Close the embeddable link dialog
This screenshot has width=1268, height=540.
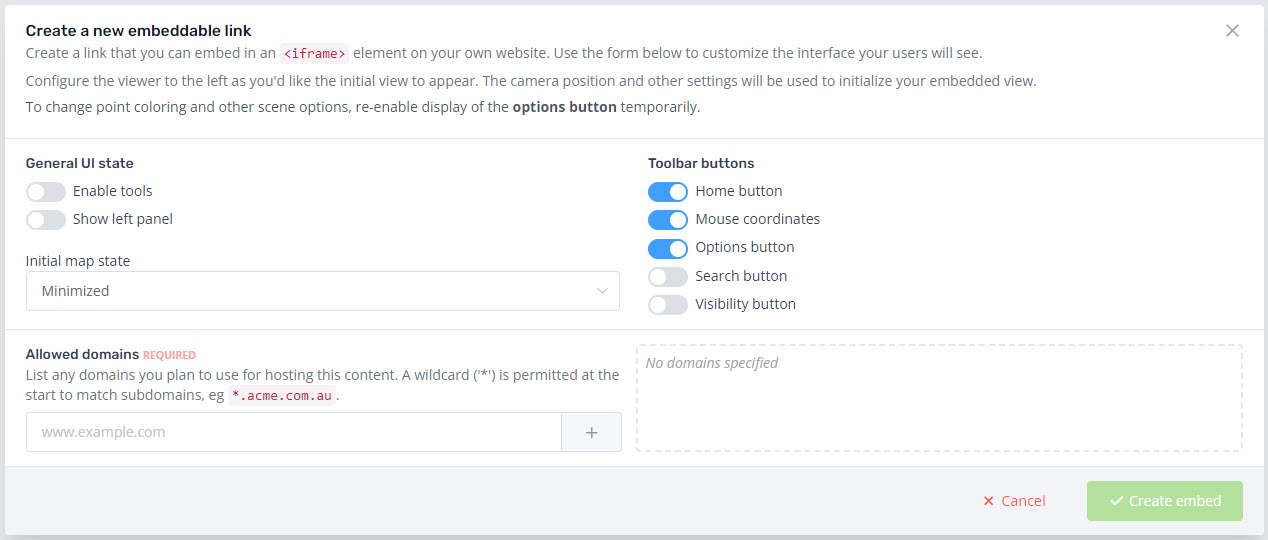1232,31
